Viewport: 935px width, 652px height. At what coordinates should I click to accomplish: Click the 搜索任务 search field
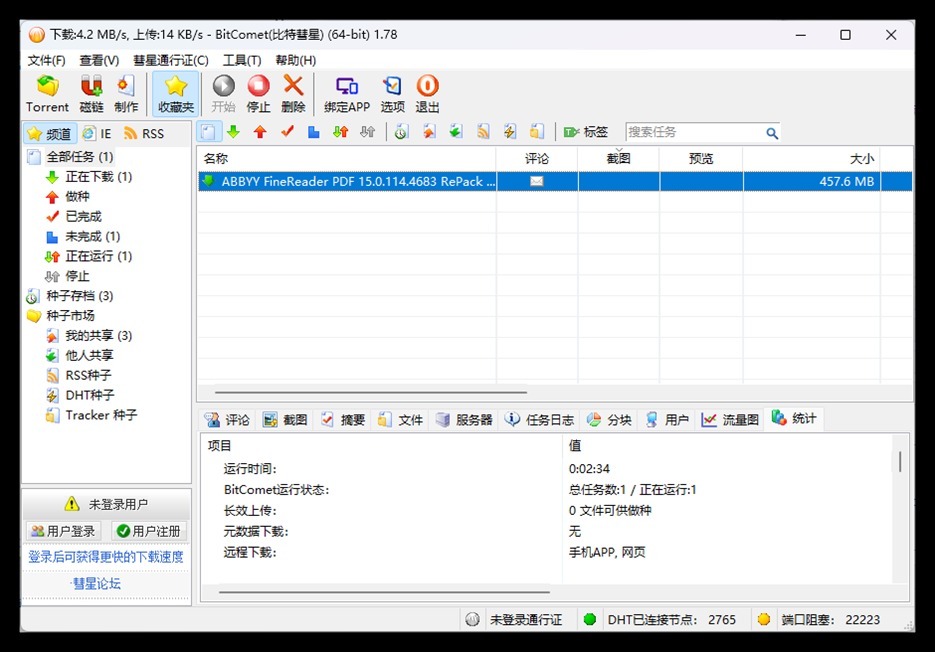(694, 132)
